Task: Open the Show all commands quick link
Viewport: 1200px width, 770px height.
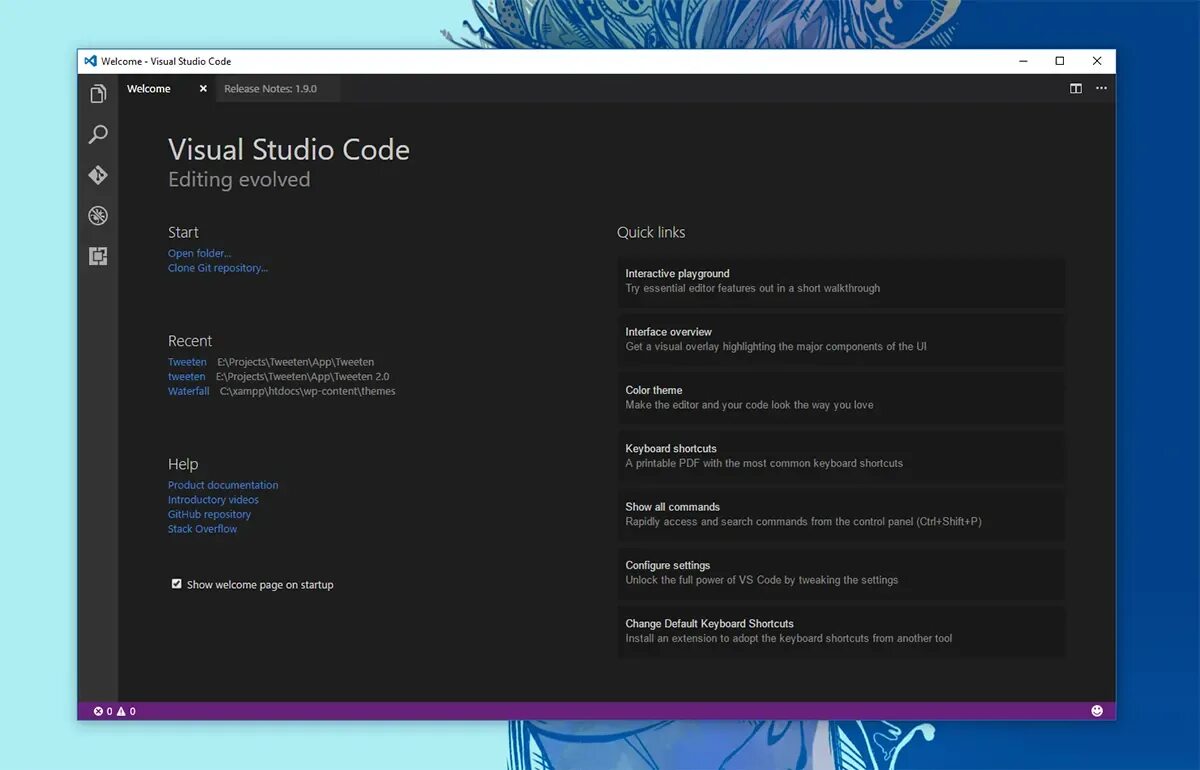Action: tap(841, 514)
